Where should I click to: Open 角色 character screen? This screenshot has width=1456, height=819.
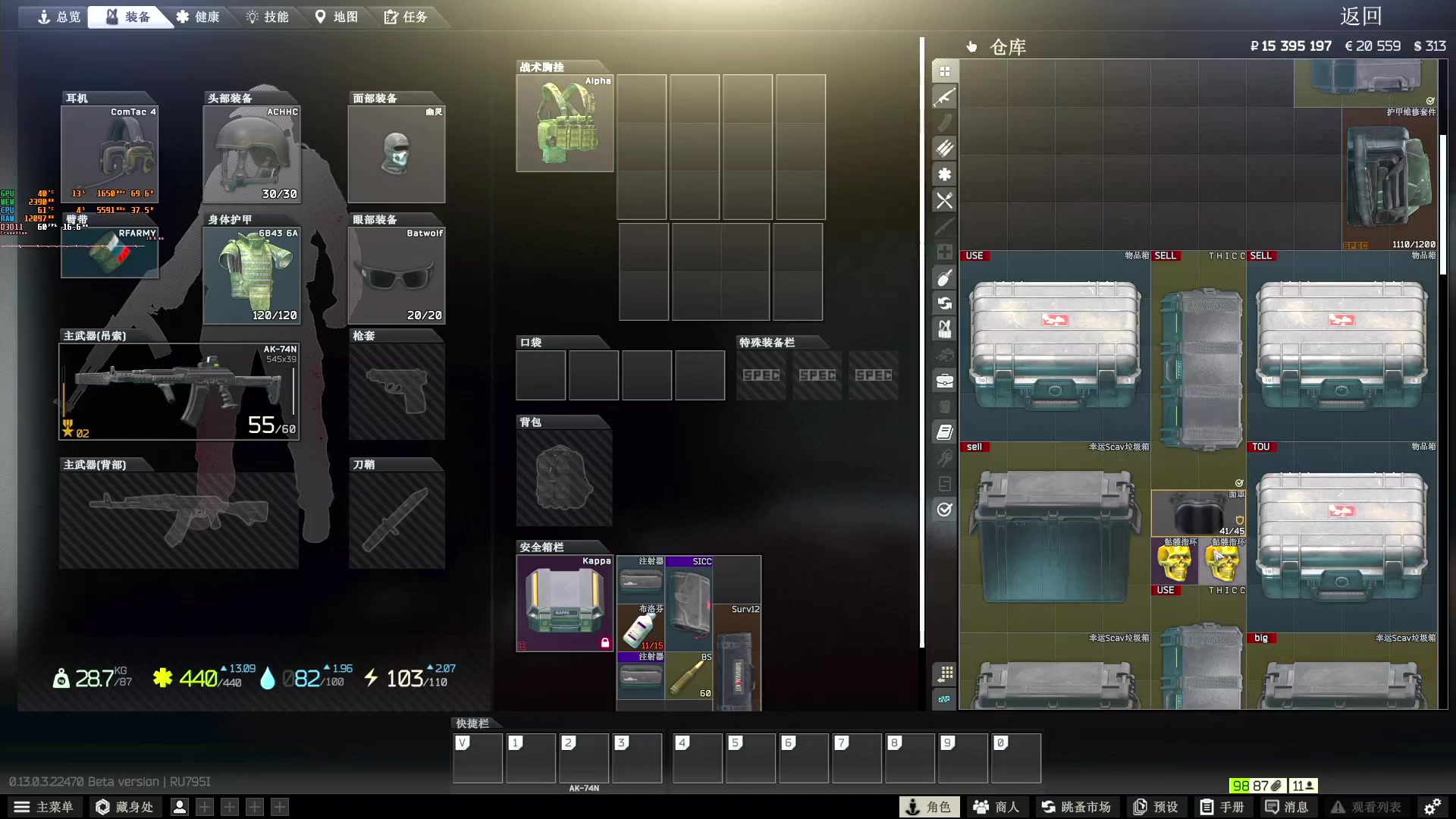(929, 807)
